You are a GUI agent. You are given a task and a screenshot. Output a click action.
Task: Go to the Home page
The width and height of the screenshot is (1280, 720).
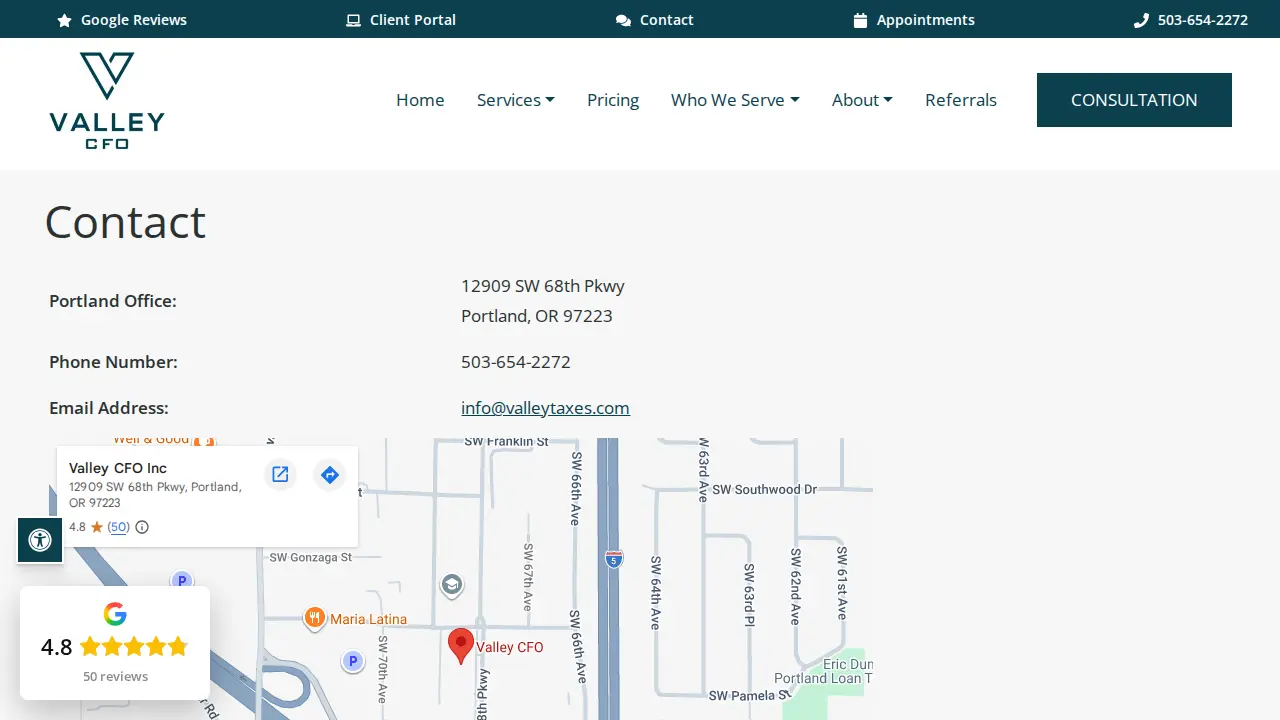coord(420,100)
